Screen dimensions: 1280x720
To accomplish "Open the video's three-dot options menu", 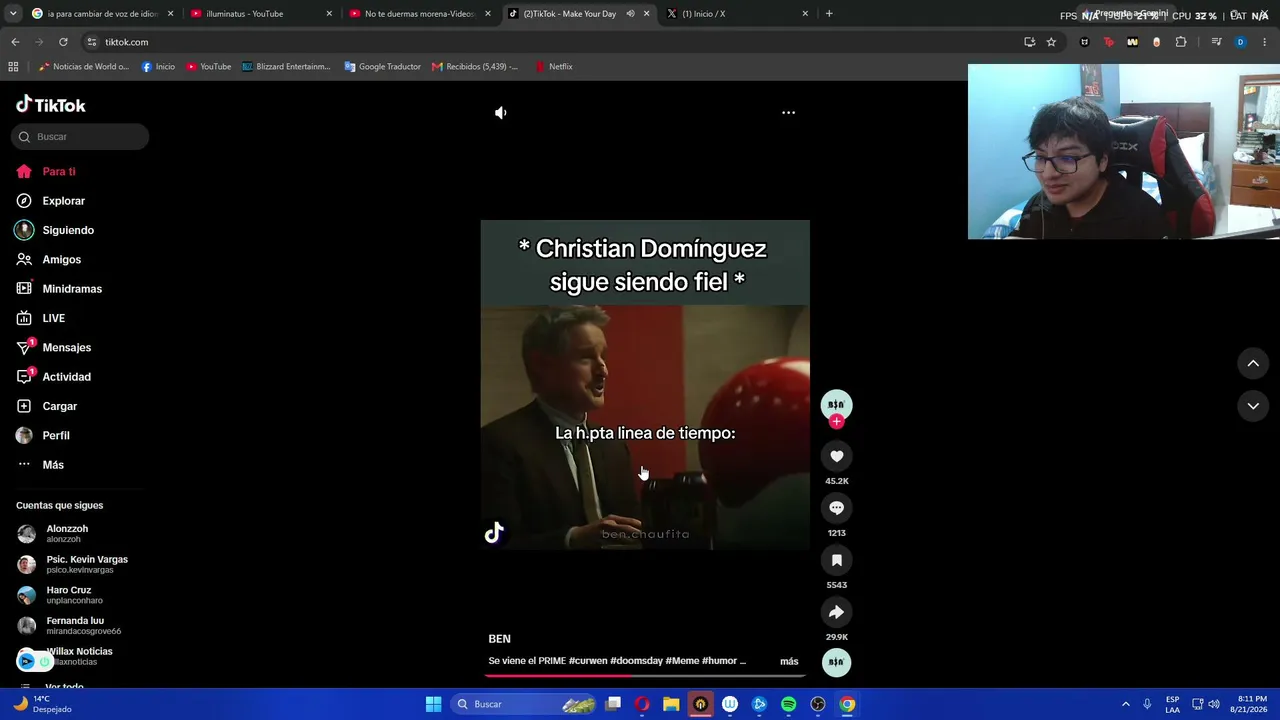I will [788, 113].
